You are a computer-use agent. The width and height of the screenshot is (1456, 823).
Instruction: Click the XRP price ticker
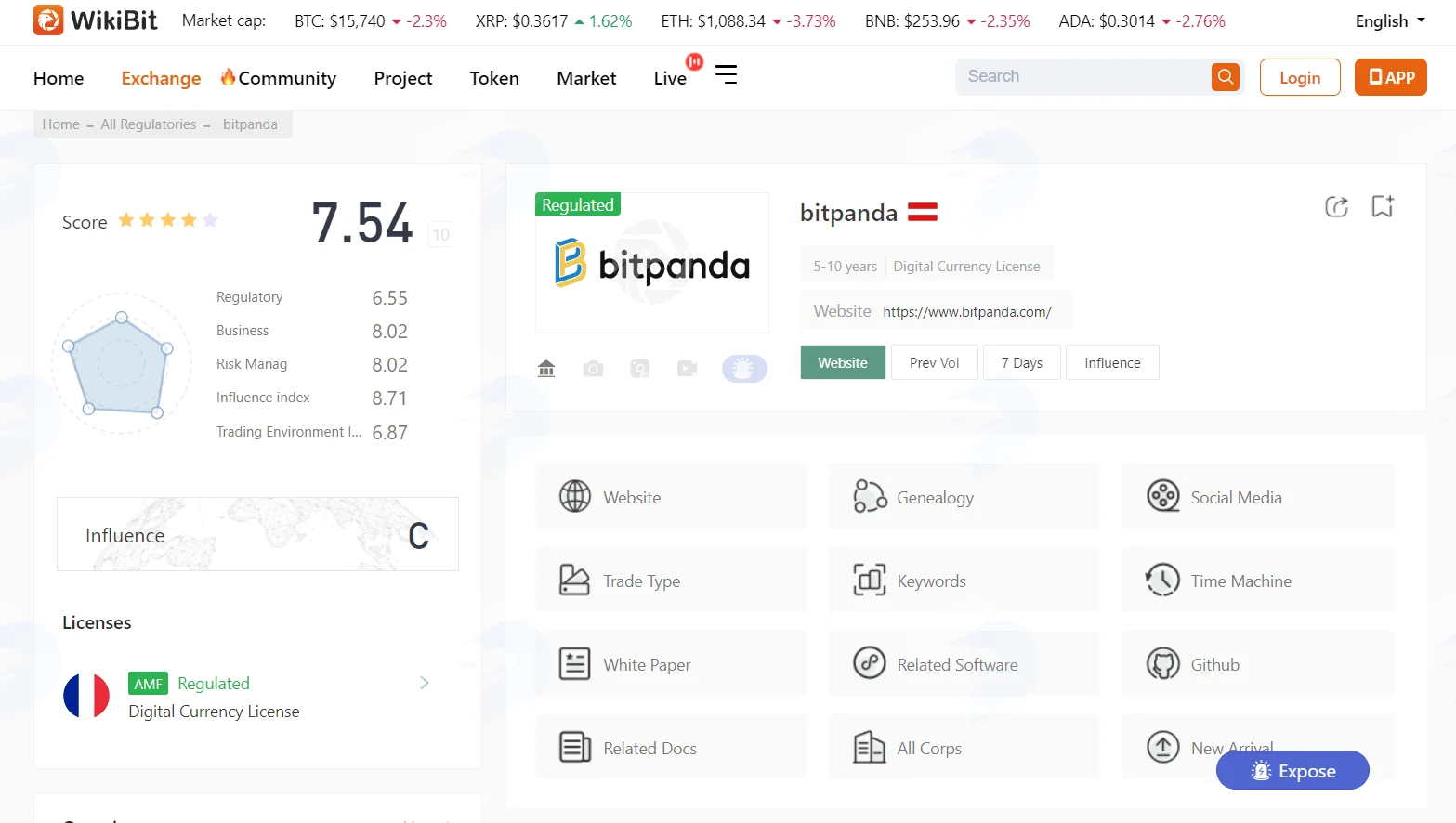(x=554, y=21)
